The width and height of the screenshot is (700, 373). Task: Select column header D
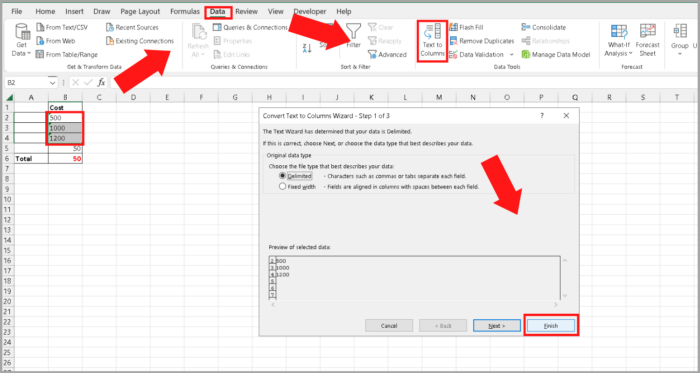coord(133,97)
